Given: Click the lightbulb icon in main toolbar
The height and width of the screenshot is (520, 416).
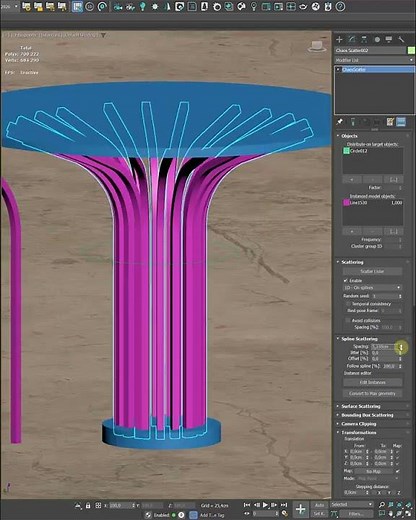Looking at the screenshot, I should click(x=143, y=6).
